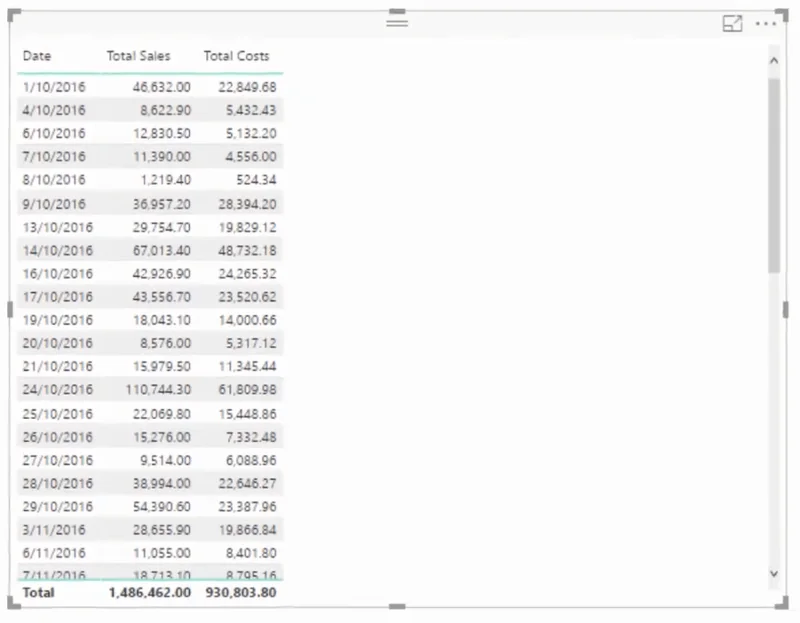Viewport: 800px width, 623px height.
Task: Select date cell 21/10/2016
Action: coord(58,366)
